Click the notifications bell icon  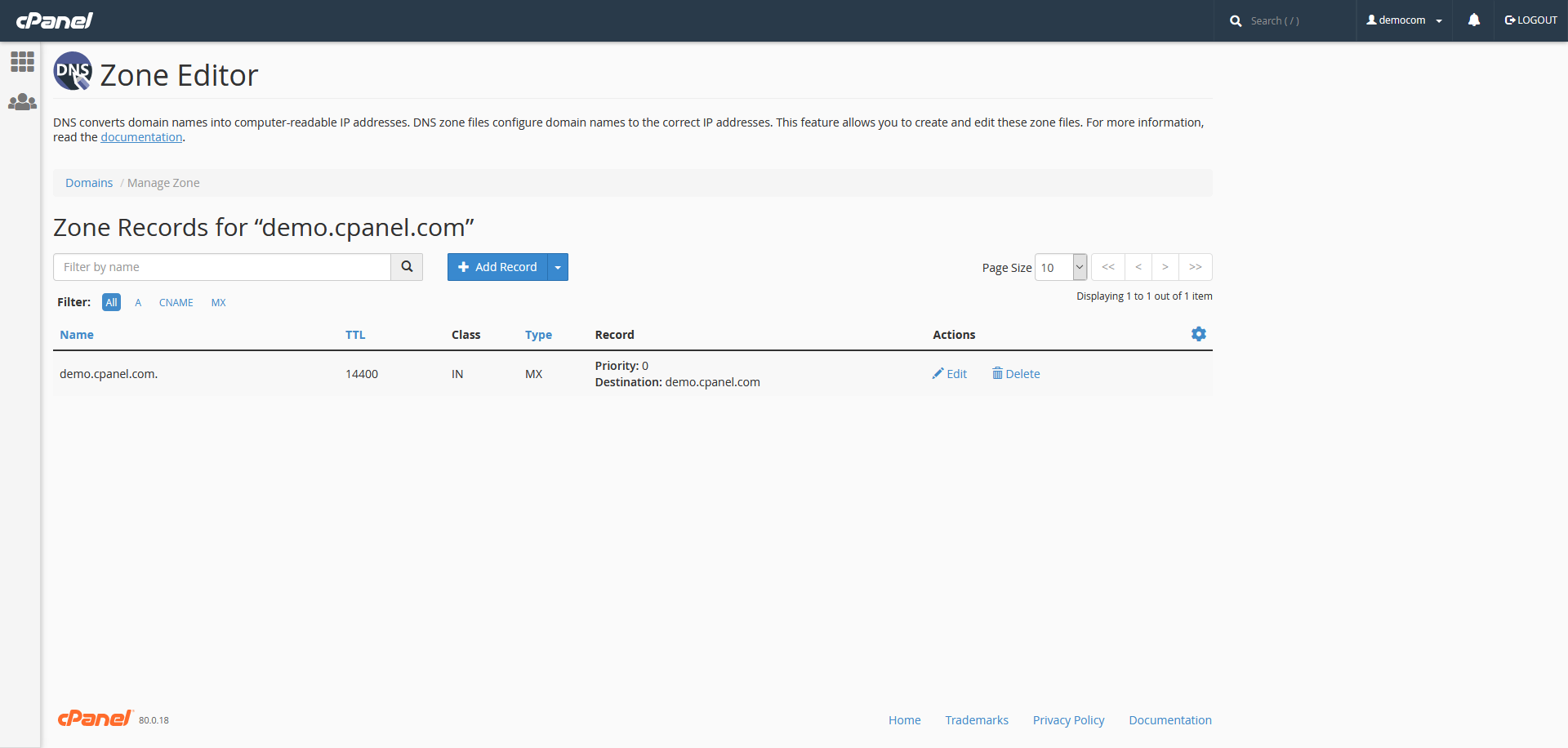[1473, 20]
